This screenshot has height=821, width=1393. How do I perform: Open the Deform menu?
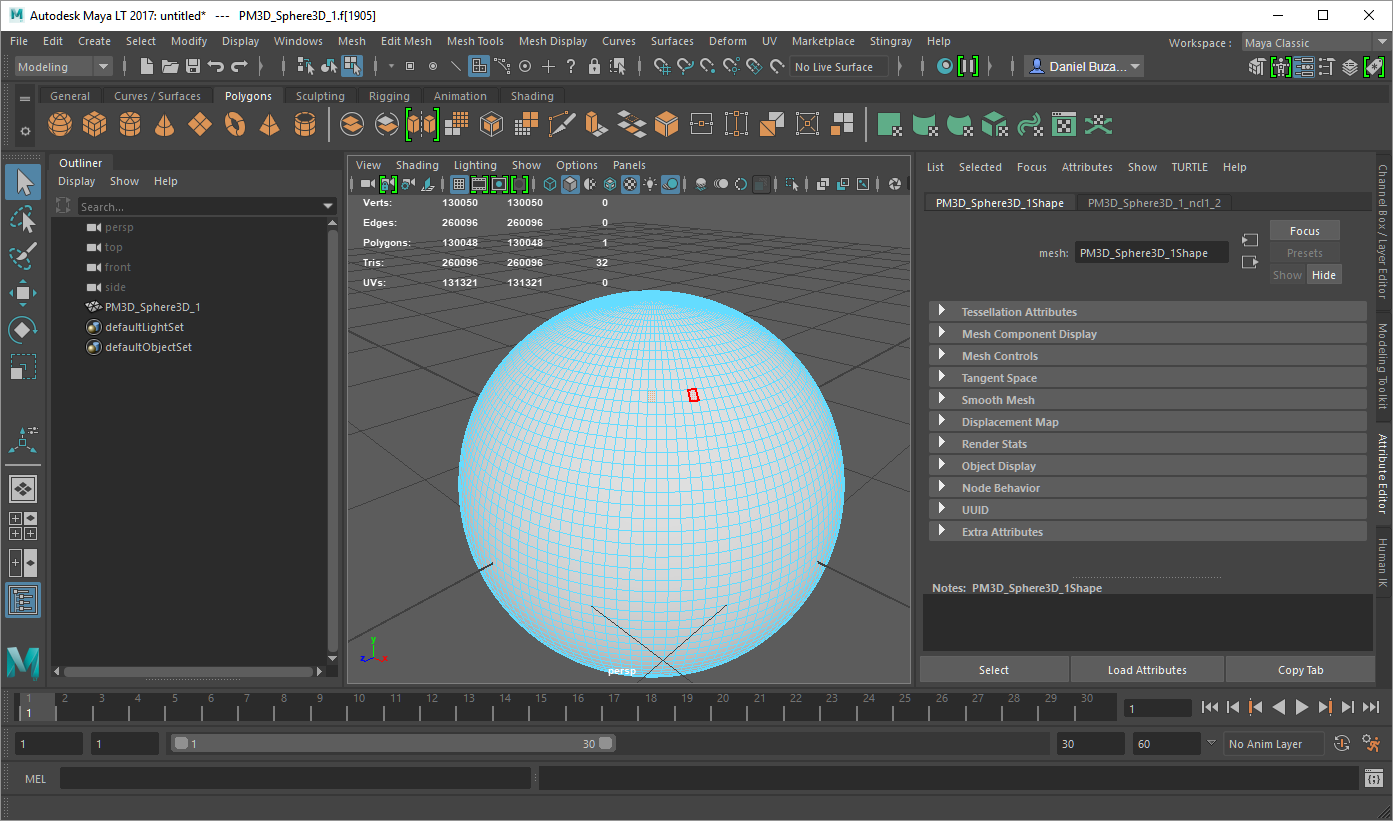coord(727,41)
